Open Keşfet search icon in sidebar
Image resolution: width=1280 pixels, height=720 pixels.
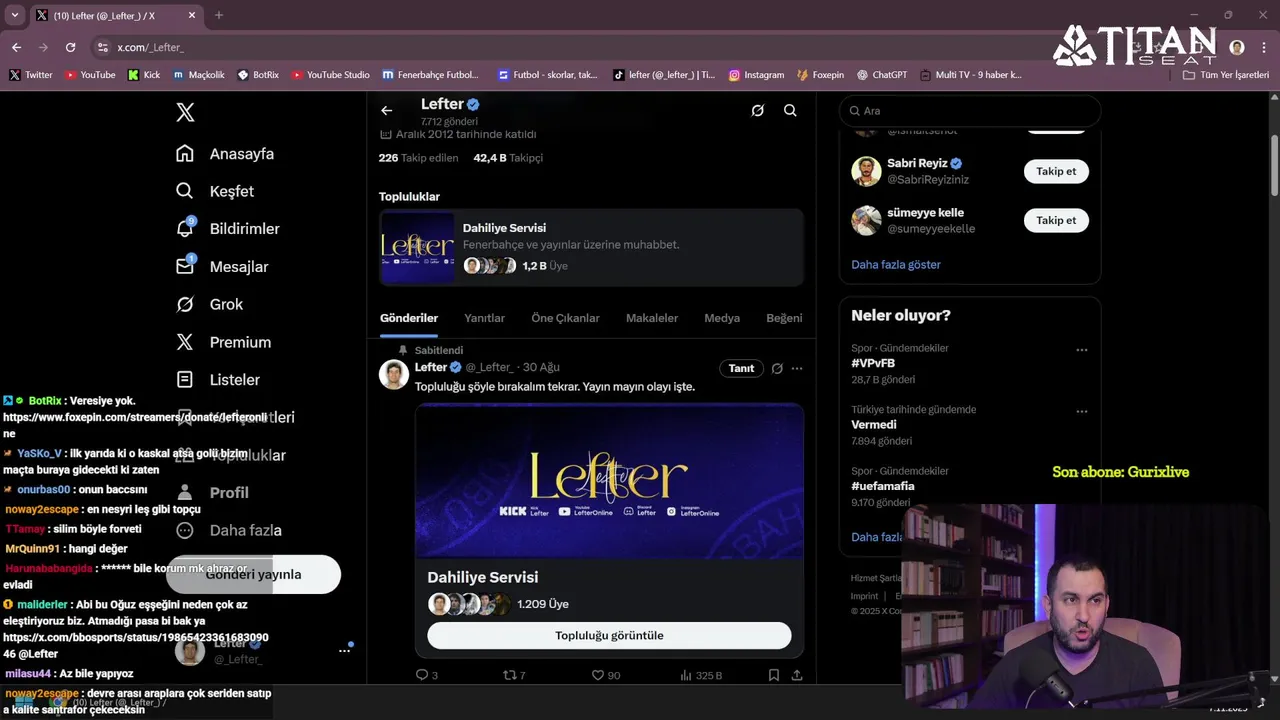[185, 191]
